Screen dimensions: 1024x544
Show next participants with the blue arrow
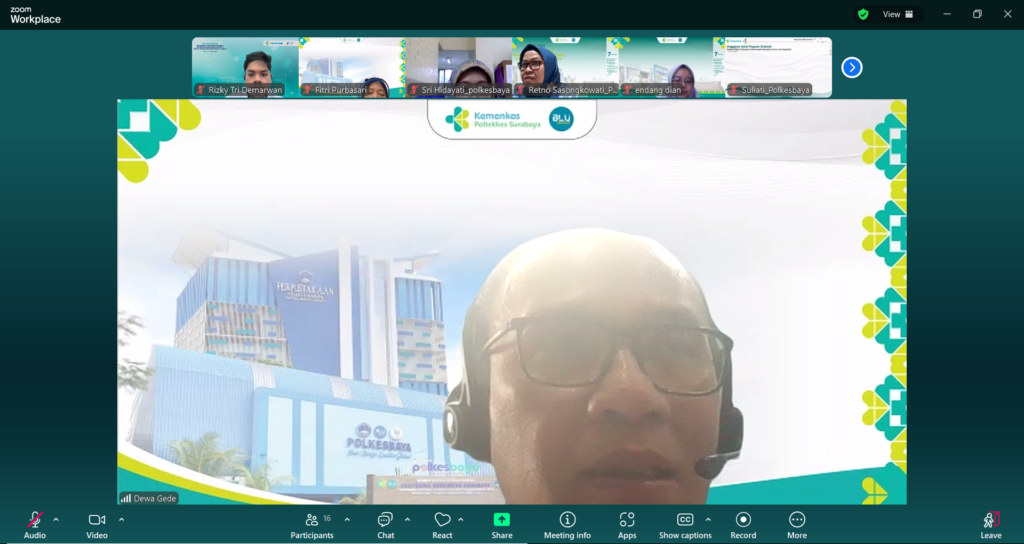click(851, 67)
